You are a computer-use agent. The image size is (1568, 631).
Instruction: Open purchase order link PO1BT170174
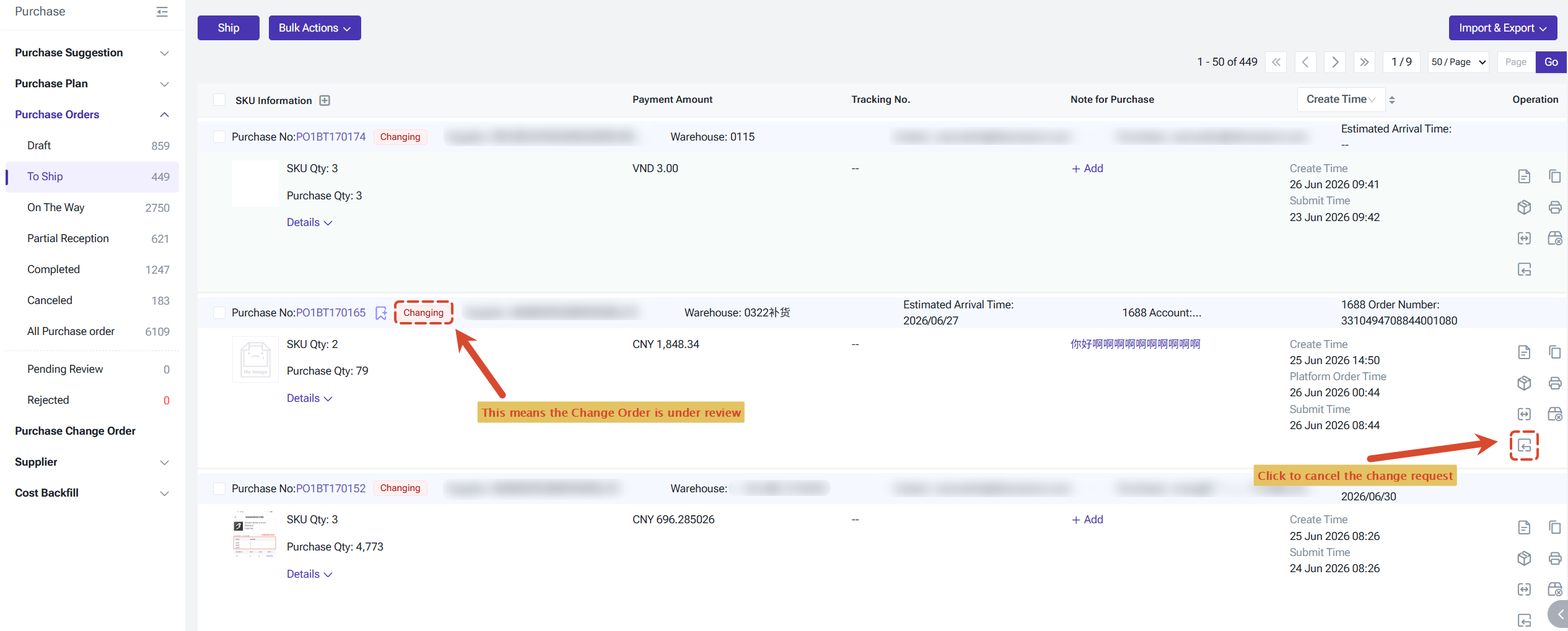tap(331, 137)
